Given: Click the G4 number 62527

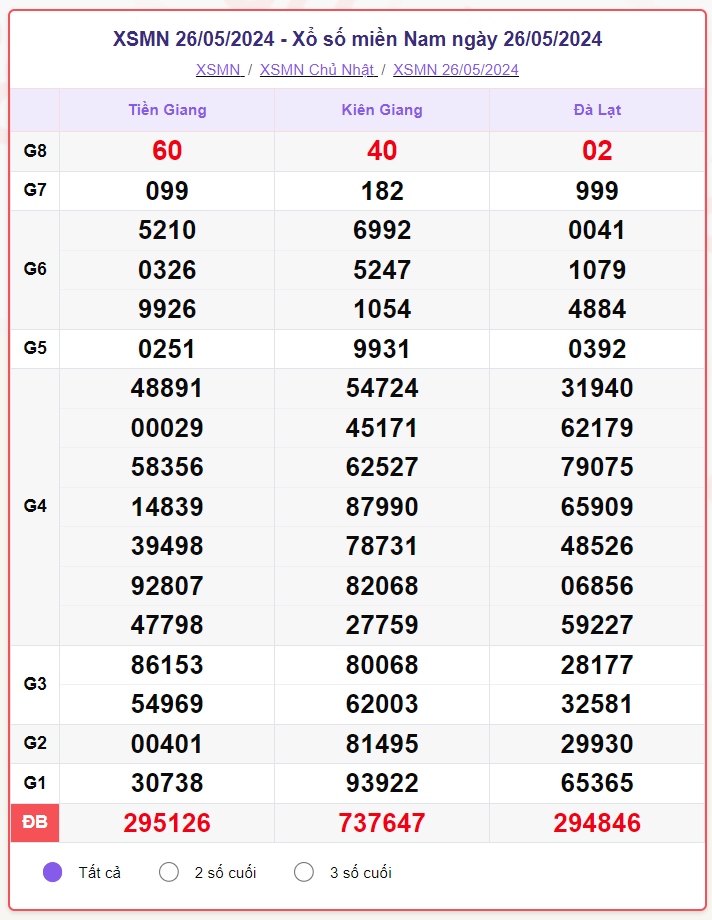Looking at the screenshot, I should 382,467.
